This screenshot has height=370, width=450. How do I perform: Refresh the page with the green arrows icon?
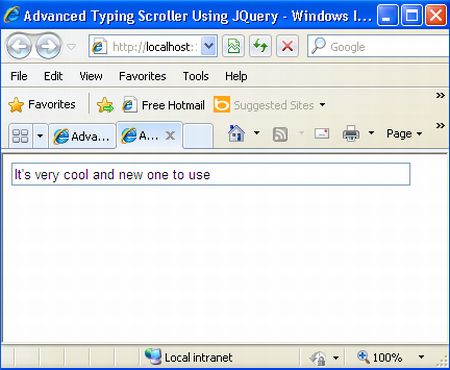pyautogui.click(x=260, y=46)
